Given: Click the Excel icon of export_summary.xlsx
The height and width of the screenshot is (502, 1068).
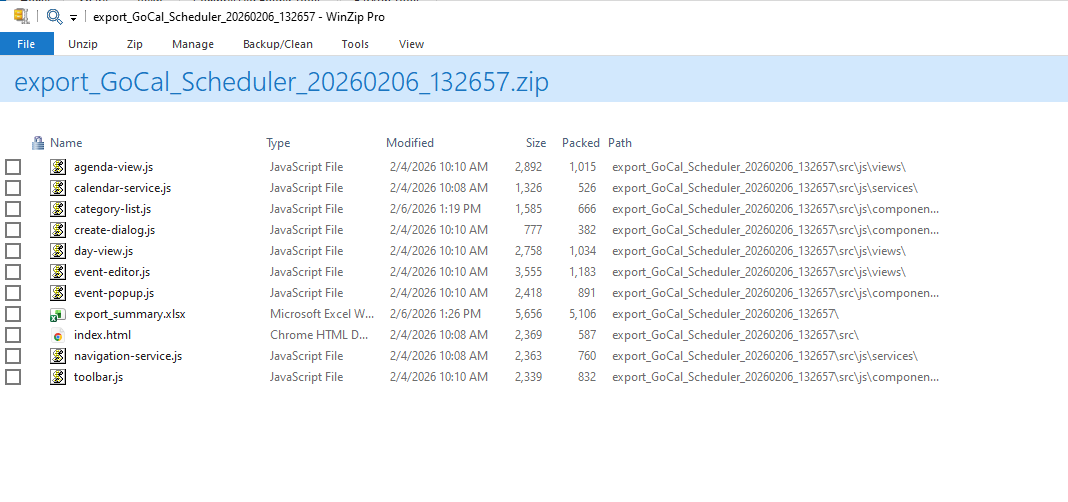Looking at the screenshot, I should click(x=58, y=315).
